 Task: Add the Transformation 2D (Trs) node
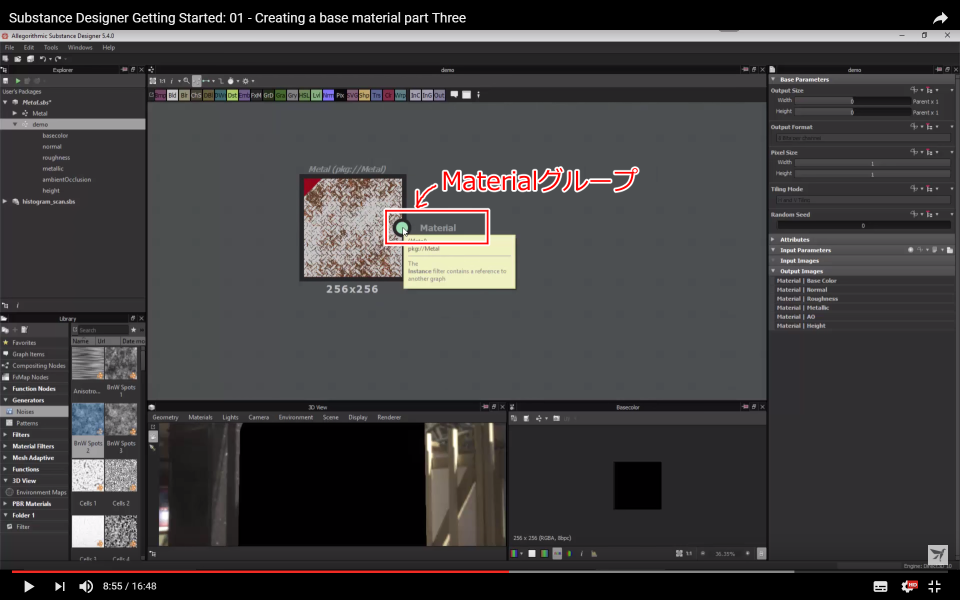[x=377, y=95]
